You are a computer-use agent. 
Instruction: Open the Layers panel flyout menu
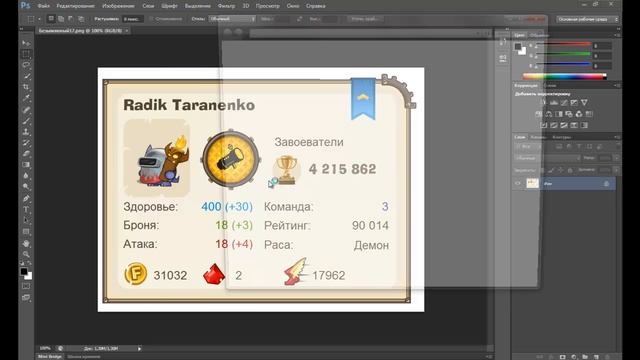[x=618, y=137]
